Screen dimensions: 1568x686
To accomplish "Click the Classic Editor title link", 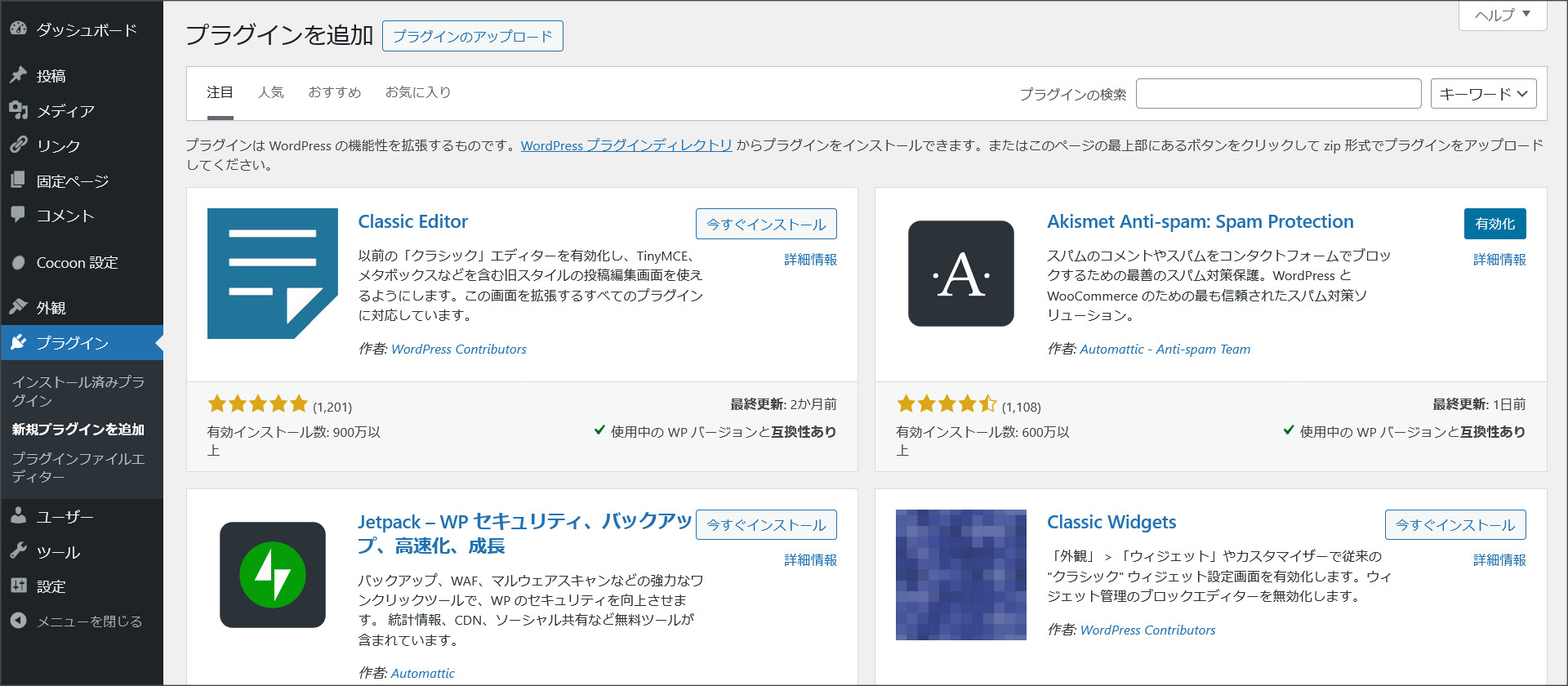I will click(x=413, y=221).
